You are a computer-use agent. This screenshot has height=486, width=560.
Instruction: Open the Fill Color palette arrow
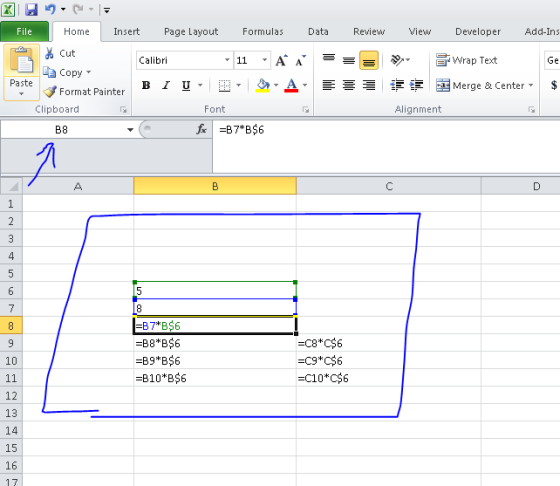tap(276, 85)
